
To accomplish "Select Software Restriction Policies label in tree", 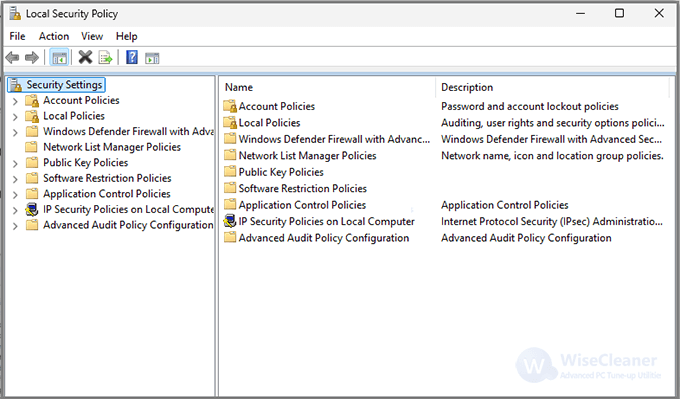I will click(107, 178).
